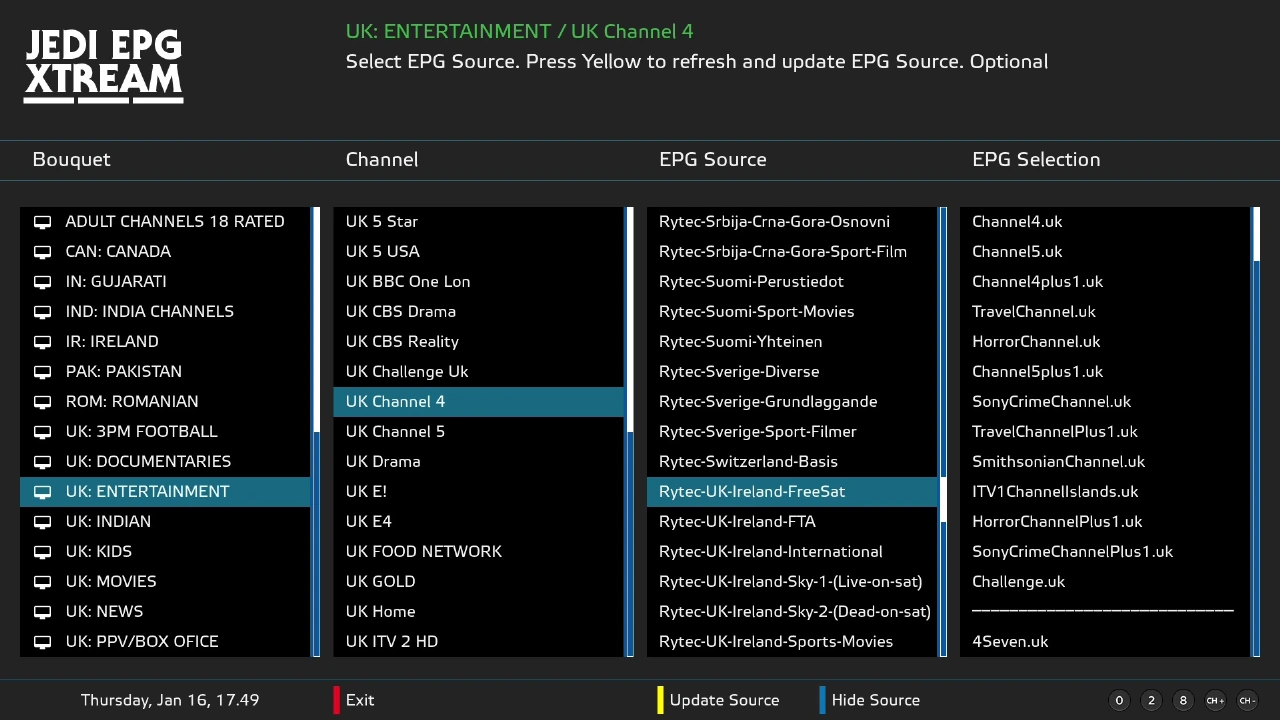Click the CH+ key icon

[1215, 701]
